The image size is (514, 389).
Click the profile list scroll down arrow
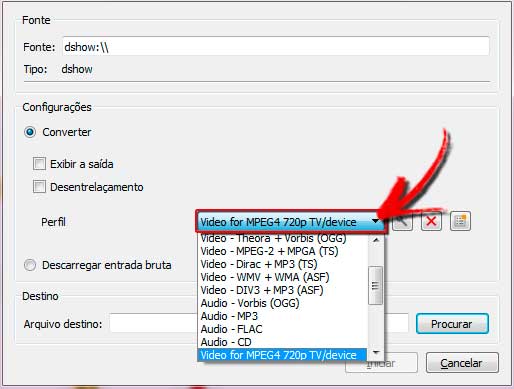[376, 353]
